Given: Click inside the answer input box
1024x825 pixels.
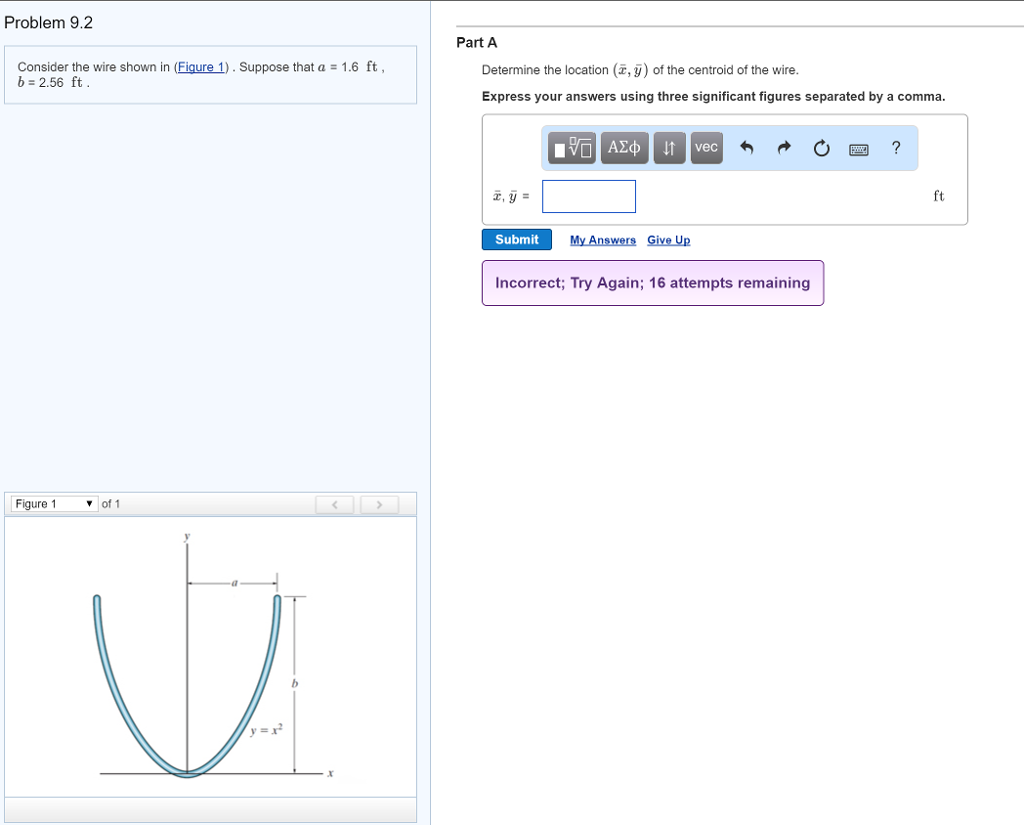Looking at the screenshot, I should pos(588,196).
